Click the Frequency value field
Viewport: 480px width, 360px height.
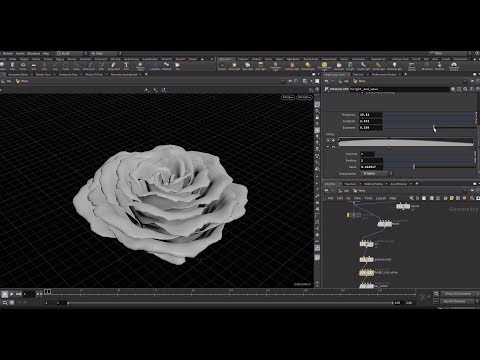tap(371, 115)
